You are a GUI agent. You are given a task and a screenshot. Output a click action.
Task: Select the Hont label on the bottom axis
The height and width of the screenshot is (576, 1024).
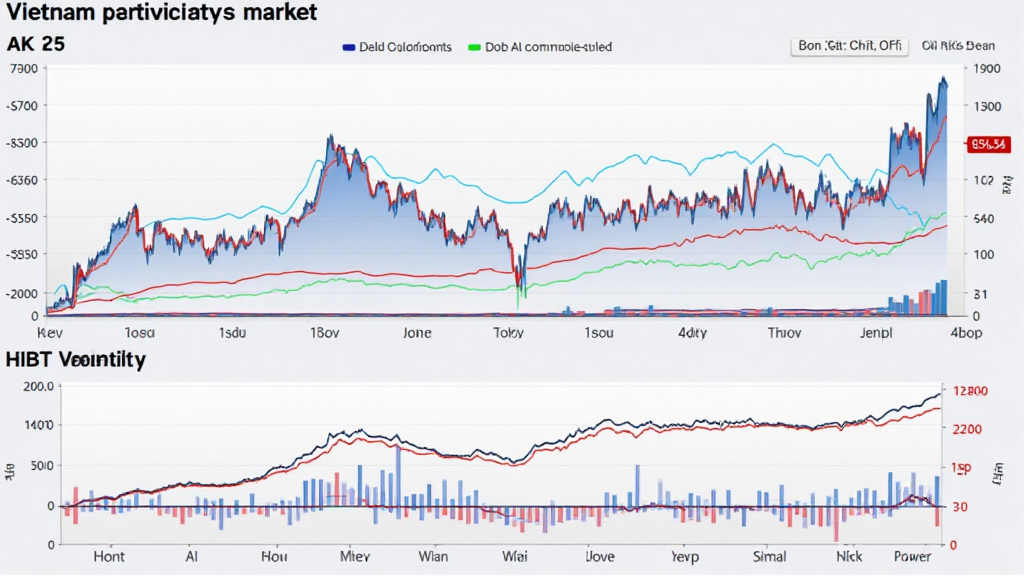[x=108, y=556]
